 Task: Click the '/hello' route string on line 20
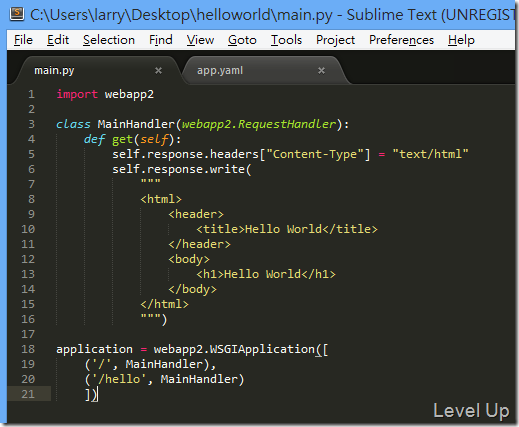click(119, 379)
